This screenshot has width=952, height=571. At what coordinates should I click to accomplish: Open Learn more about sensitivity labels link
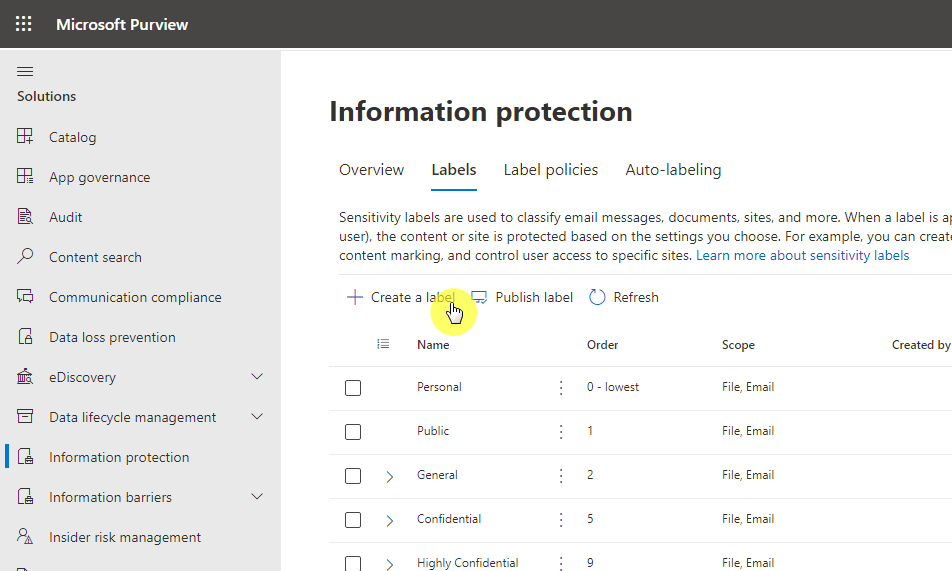803,255
